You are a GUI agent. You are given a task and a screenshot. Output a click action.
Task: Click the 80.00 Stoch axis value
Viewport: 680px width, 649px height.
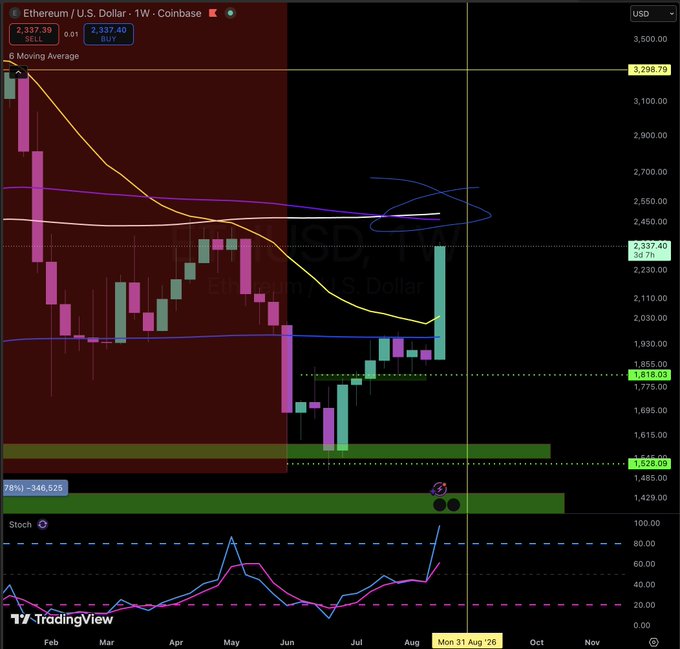(x=644, y=544)
